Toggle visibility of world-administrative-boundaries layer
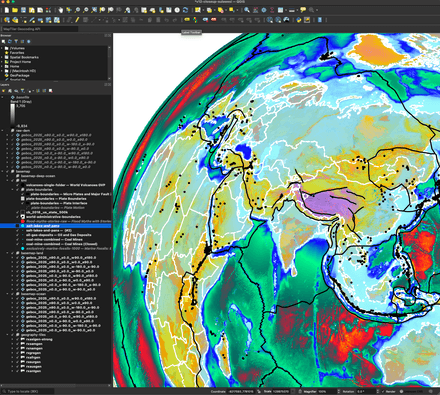This screenshot has width=440, height=395. pos(18,217)
